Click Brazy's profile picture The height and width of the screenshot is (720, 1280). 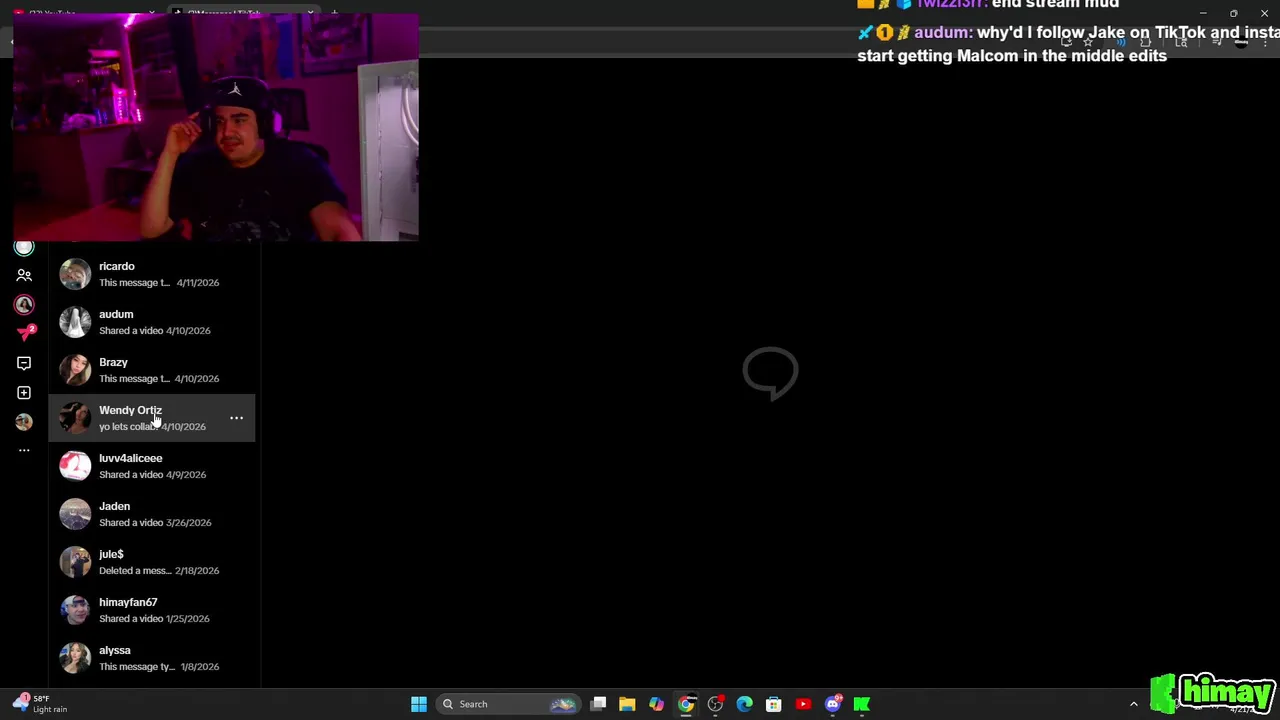click(x=75, y=370)
